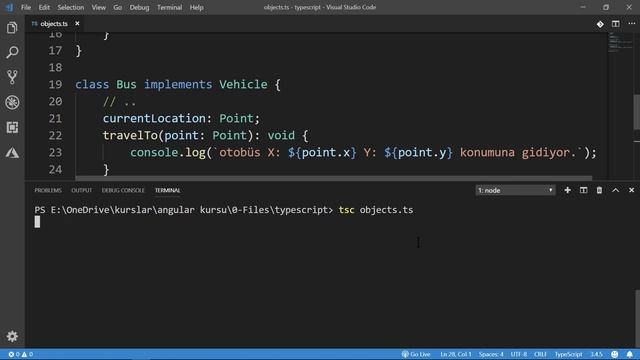The image size is (640, 360).
Task: Click the 'Ln 28, Col 1' cursor position
Action: 456,354
